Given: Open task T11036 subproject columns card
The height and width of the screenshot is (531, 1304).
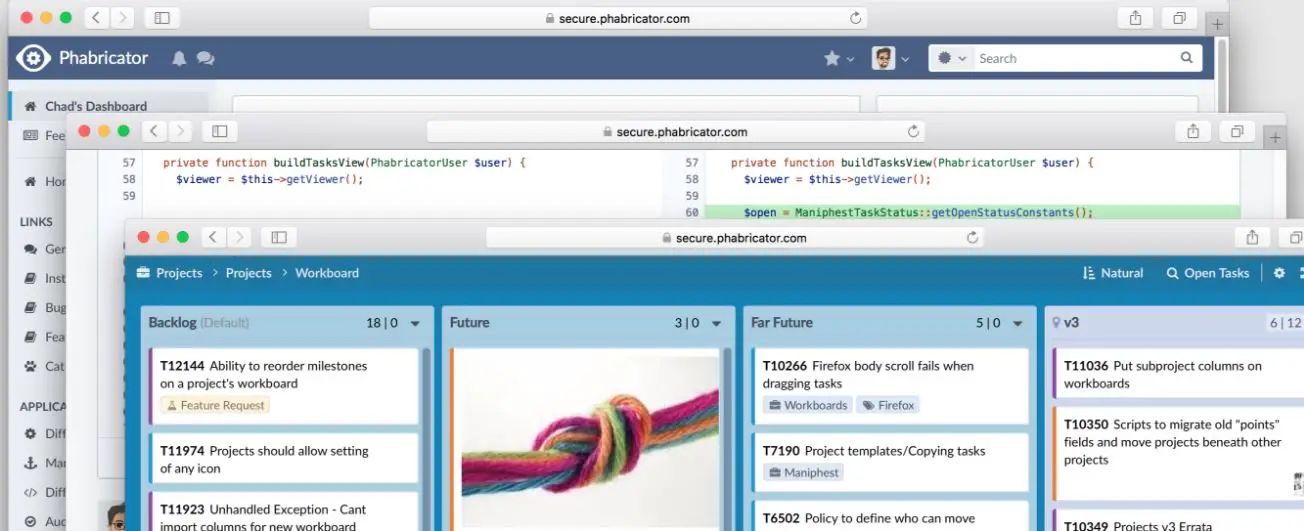Looking at the screenshot, I should (1178, 374).
